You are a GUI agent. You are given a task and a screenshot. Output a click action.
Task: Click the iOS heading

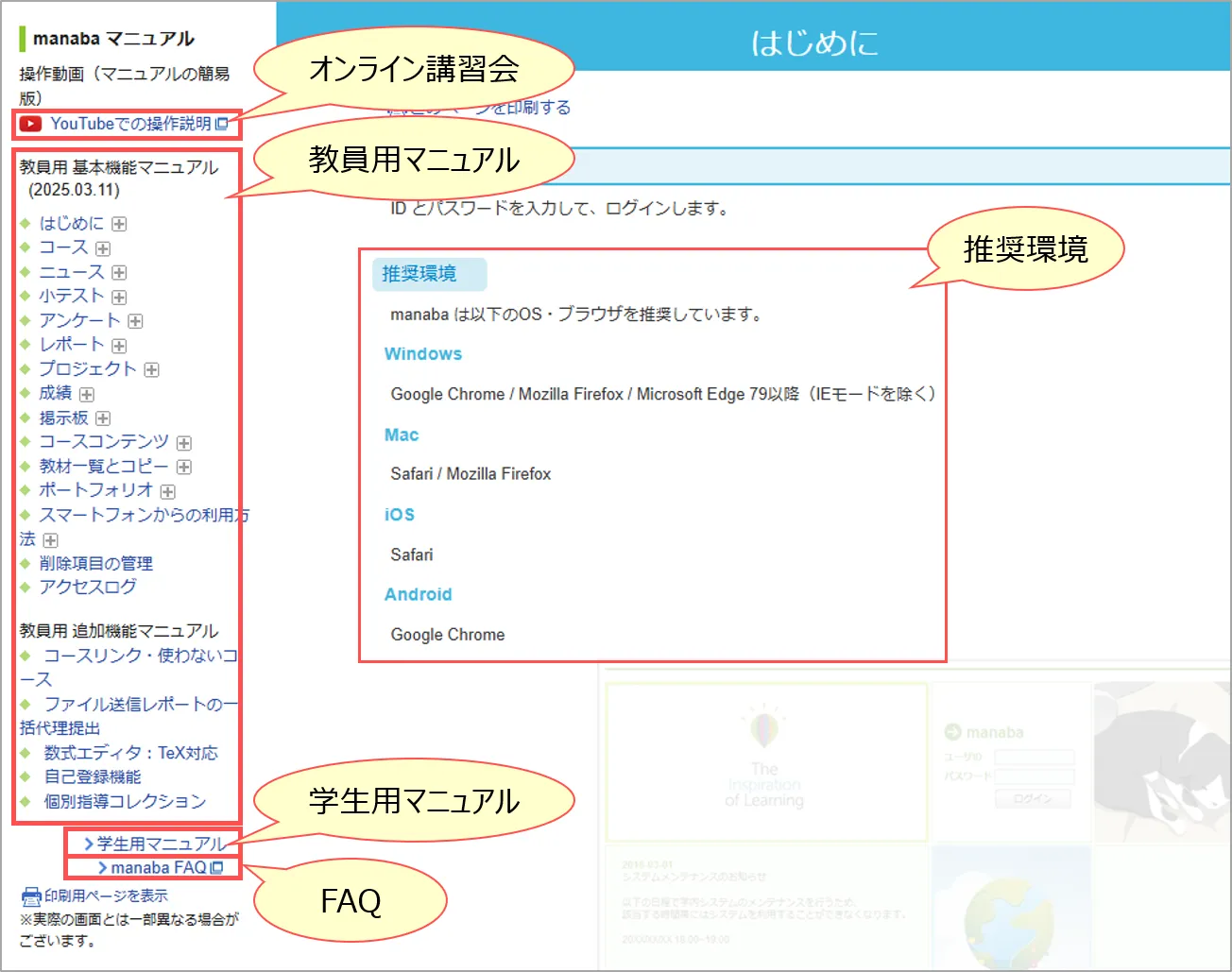click(x=400, y=515)
